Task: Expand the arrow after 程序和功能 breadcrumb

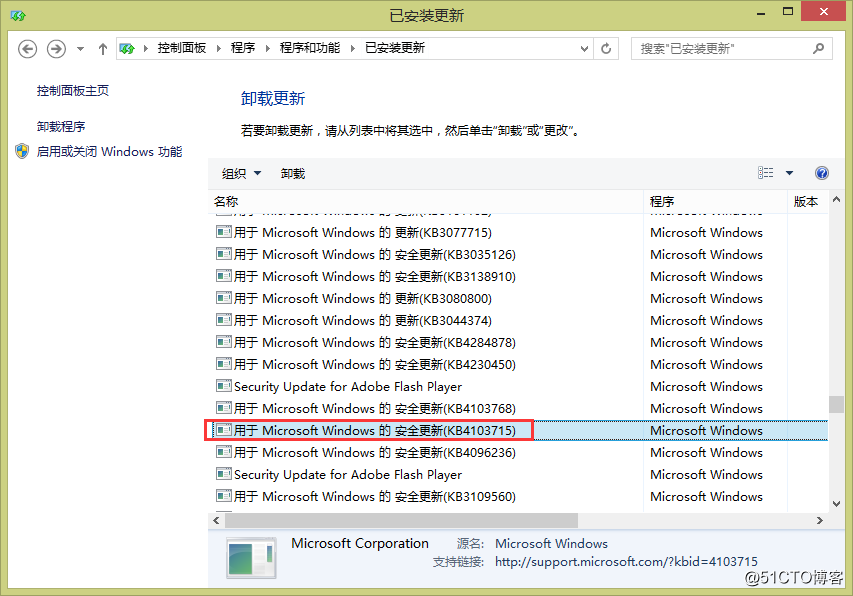Action: coord(353,48)
